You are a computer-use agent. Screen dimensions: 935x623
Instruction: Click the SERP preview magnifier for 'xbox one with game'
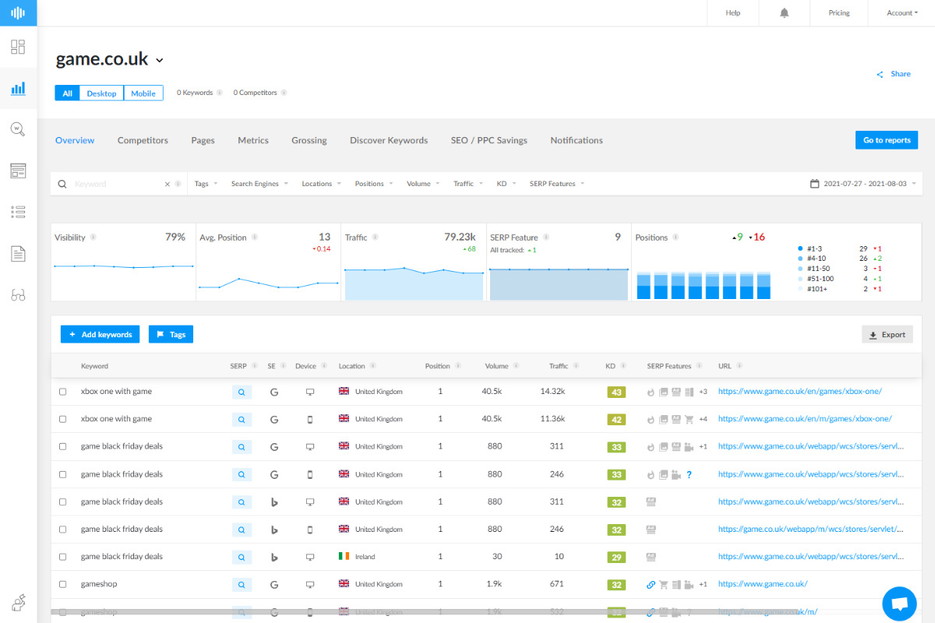click(x=240, y=391)
